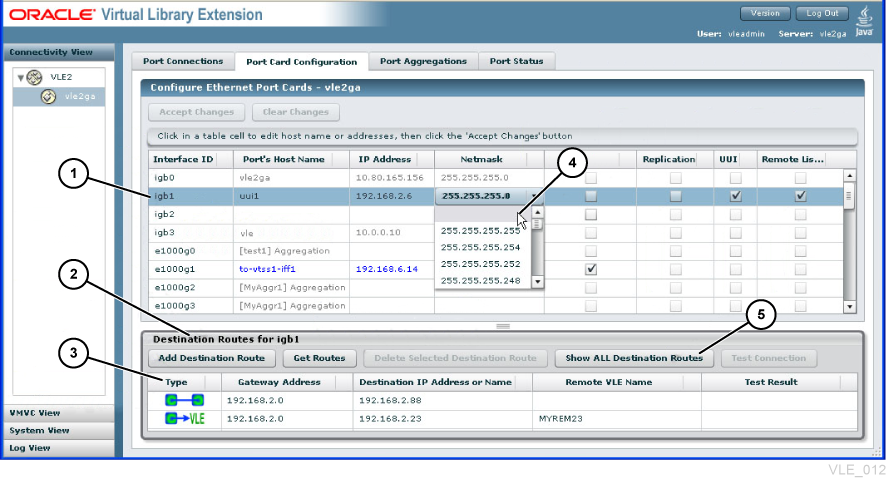Click the Add Destination Route button
Screen dimensions: 886x479
click(212, 358)
